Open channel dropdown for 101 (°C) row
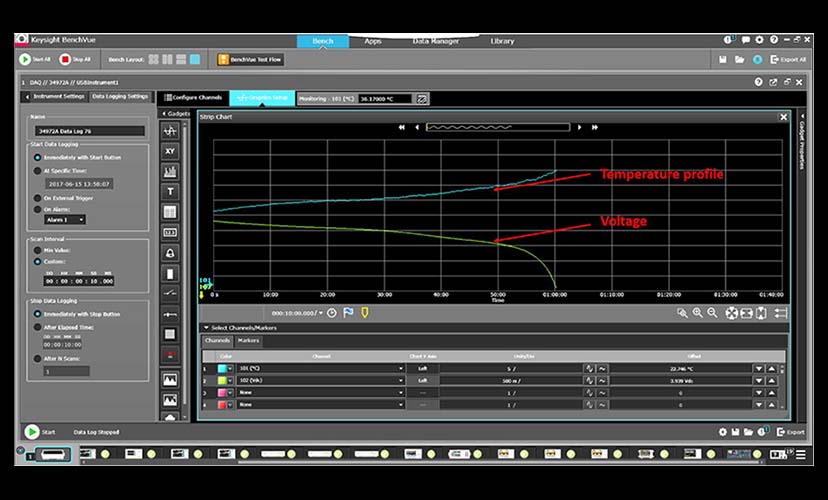Image resolution: width=828 pixels, height=500 pixels. pyautogui.click(x=401, y=369)
